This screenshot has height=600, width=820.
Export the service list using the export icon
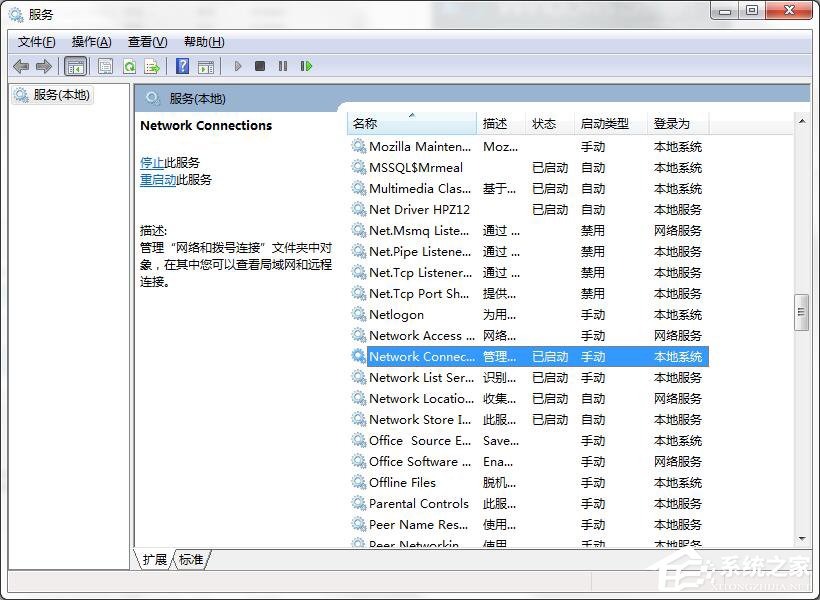click(x=152, y=66)
